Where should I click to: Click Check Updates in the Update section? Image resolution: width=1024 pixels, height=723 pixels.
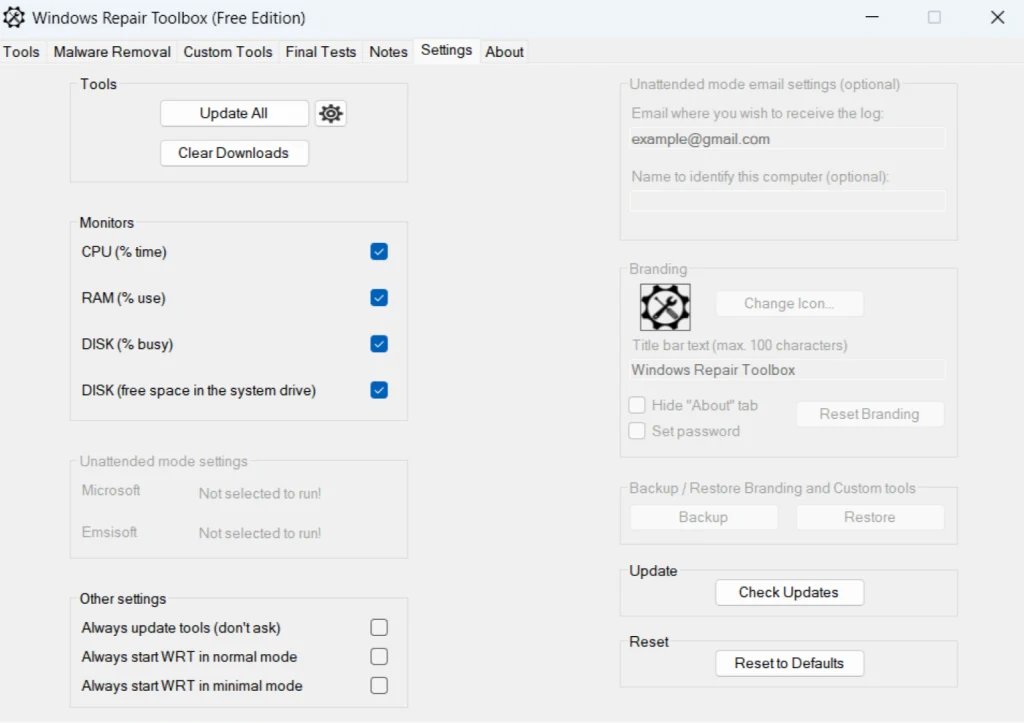[x=789, y=592]
